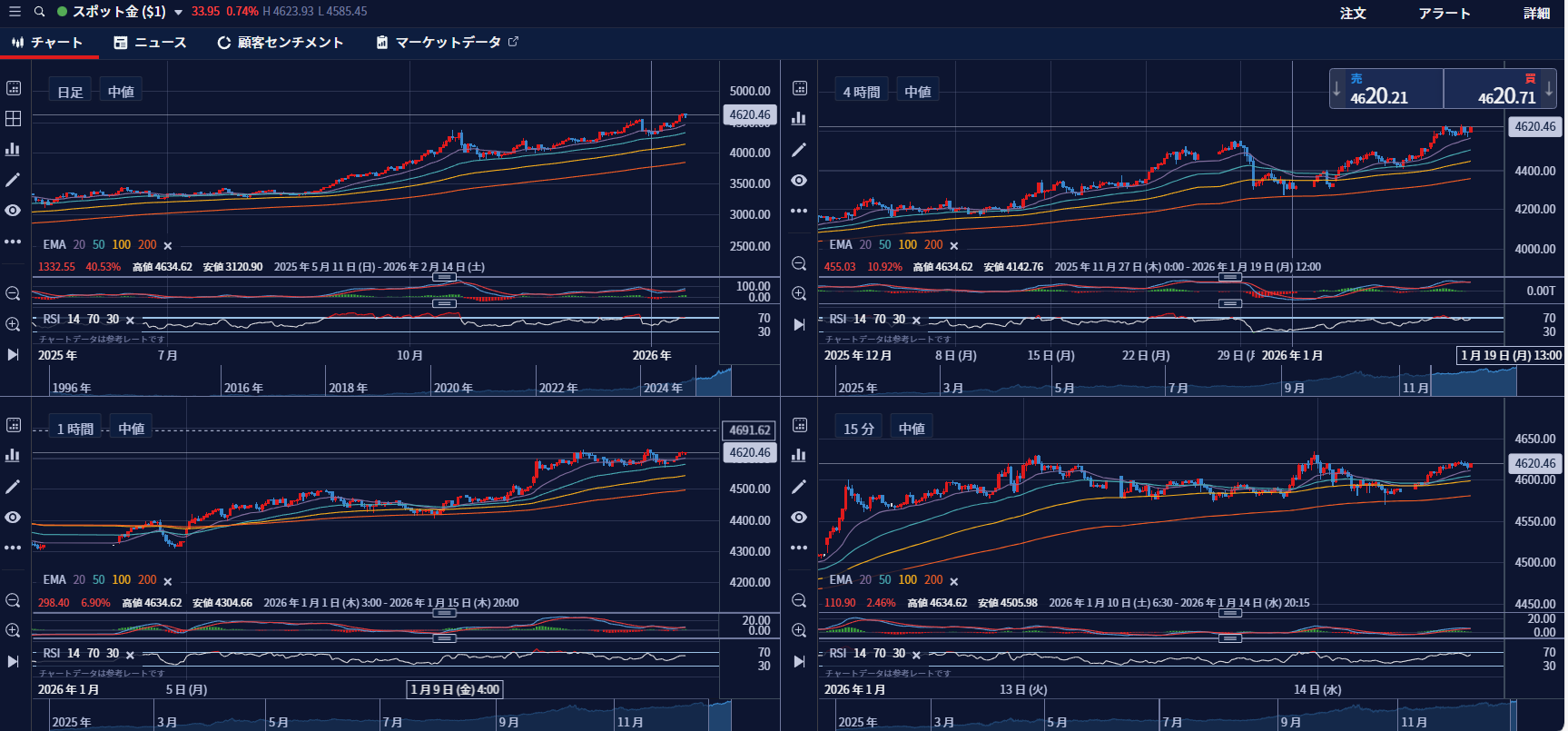Click the sell price 4620.21 button

pos(1386,89)
